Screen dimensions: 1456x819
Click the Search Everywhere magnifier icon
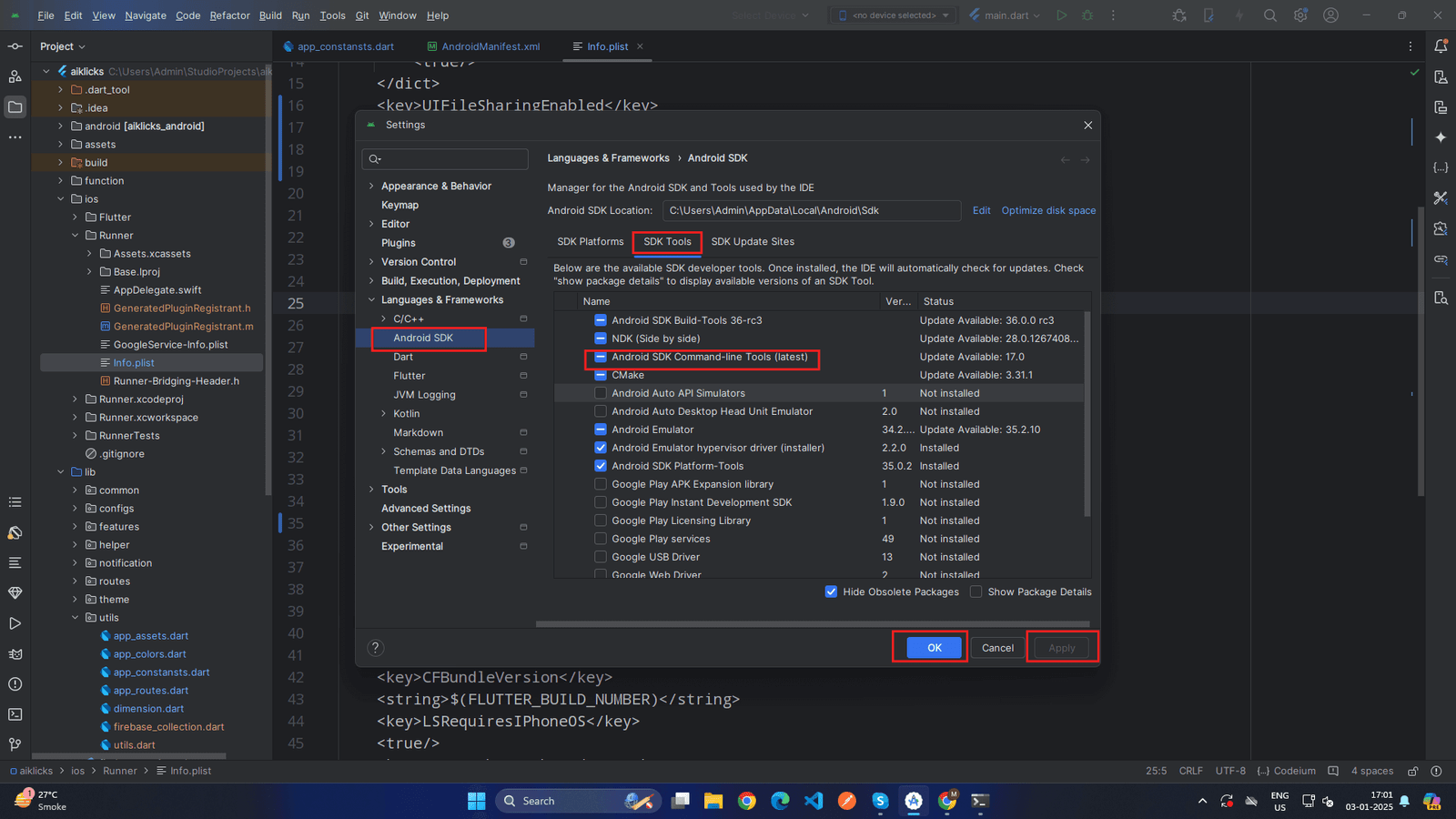1270,15
